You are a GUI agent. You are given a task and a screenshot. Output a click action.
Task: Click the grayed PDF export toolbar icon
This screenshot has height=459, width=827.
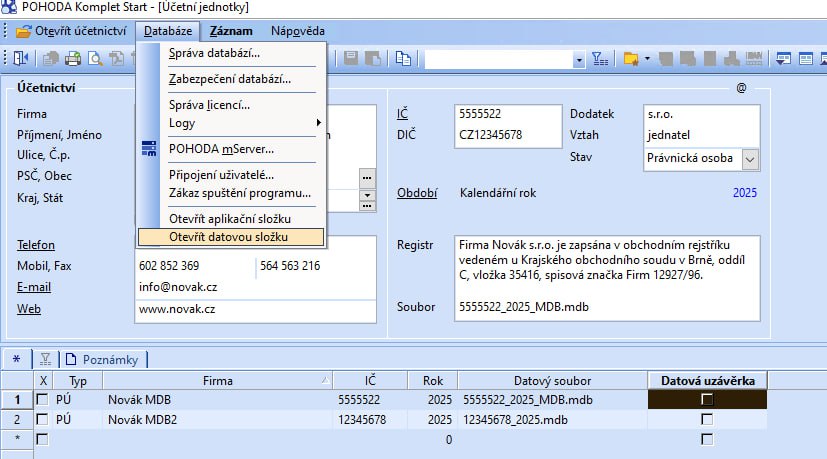point(117,59)
